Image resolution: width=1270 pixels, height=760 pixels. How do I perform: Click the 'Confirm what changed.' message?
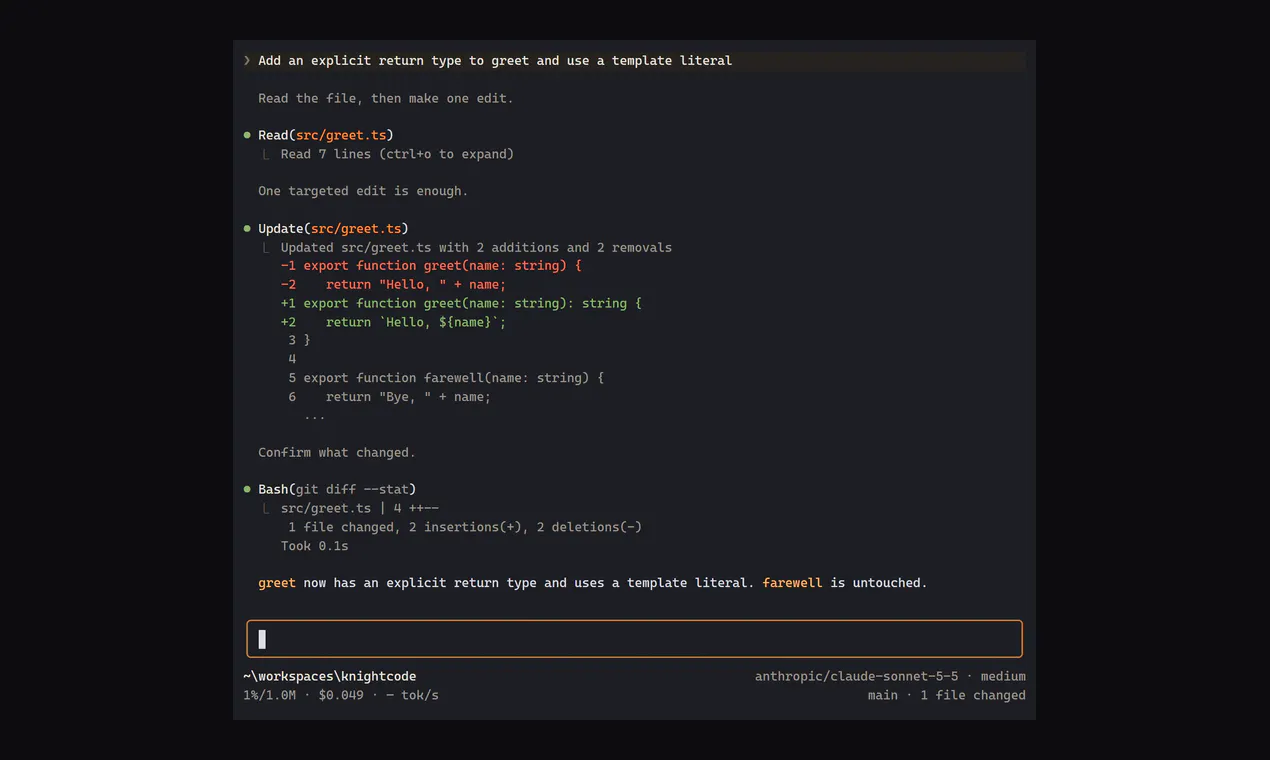pyautogui.click(x=337, y=453)
